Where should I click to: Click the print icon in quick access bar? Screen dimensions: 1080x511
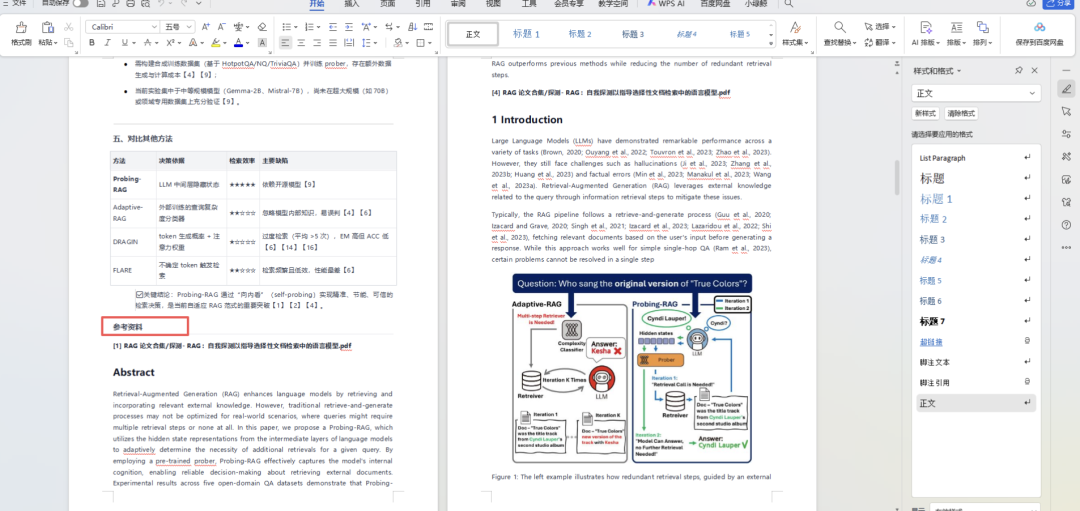[131, 3]
